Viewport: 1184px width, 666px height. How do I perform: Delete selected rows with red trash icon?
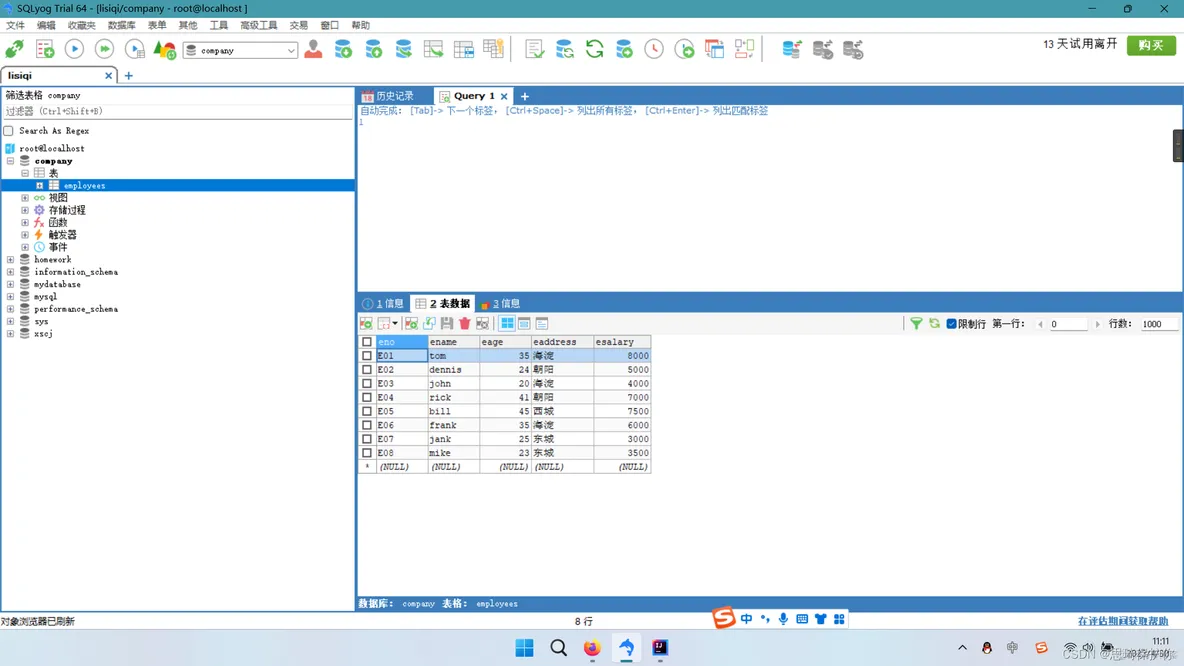point(465,324)
